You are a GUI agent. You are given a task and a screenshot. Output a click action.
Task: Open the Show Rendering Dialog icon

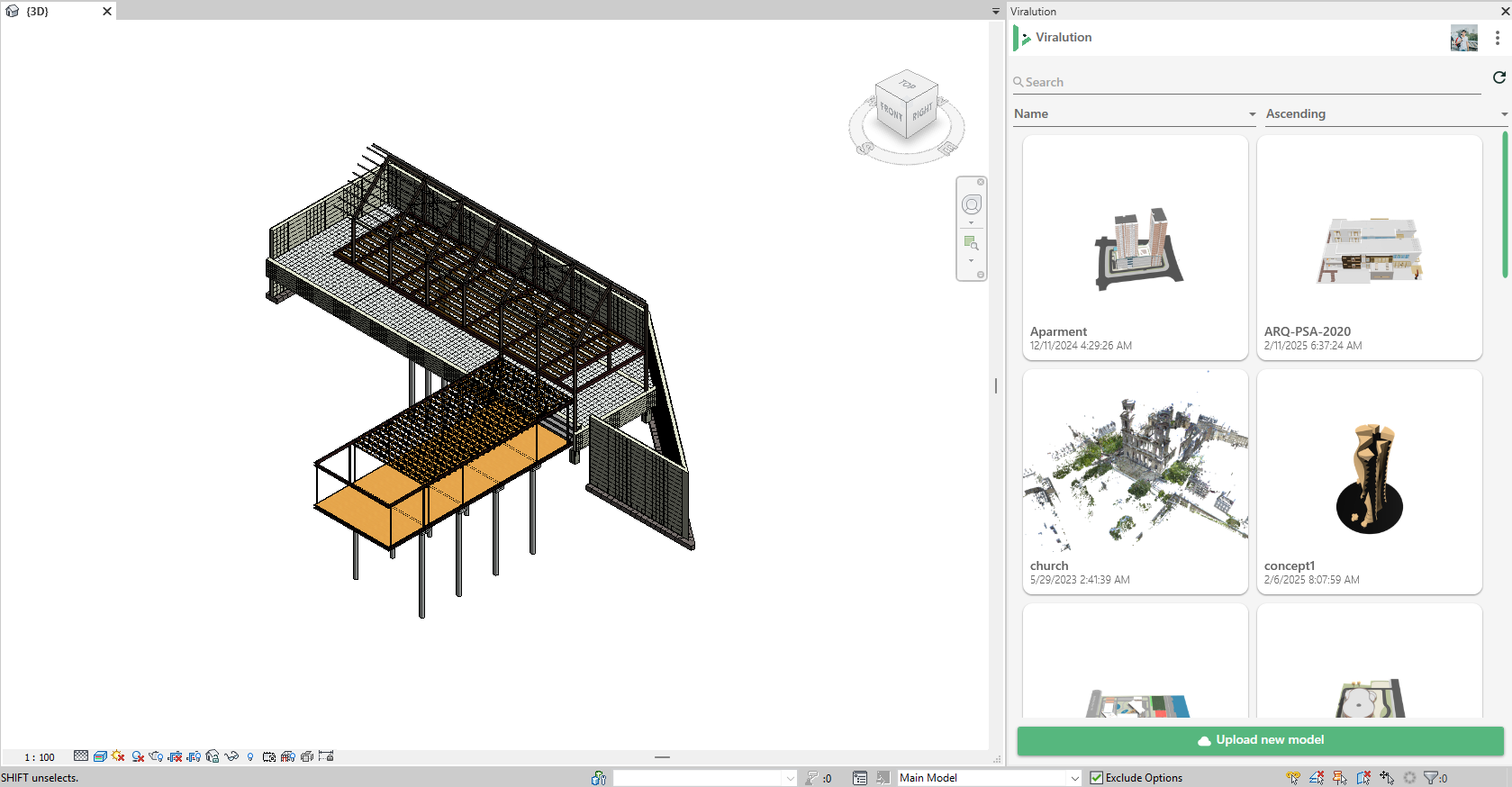(156, 756)
